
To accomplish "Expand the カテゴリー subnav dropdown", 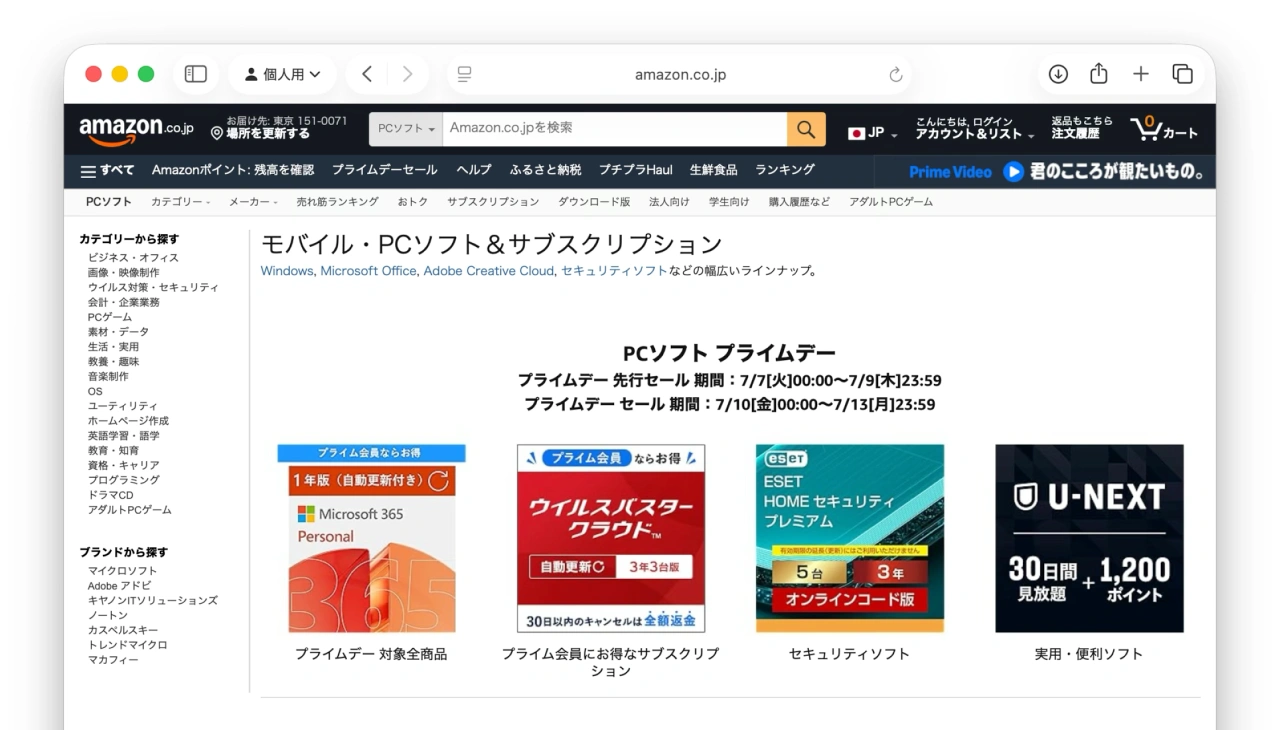I will tap(180, 202).
